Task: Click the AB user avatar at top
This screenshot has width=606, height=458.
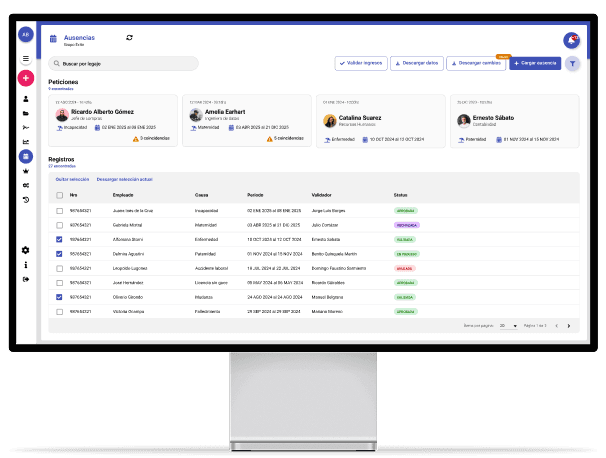Action: [26, 34]
